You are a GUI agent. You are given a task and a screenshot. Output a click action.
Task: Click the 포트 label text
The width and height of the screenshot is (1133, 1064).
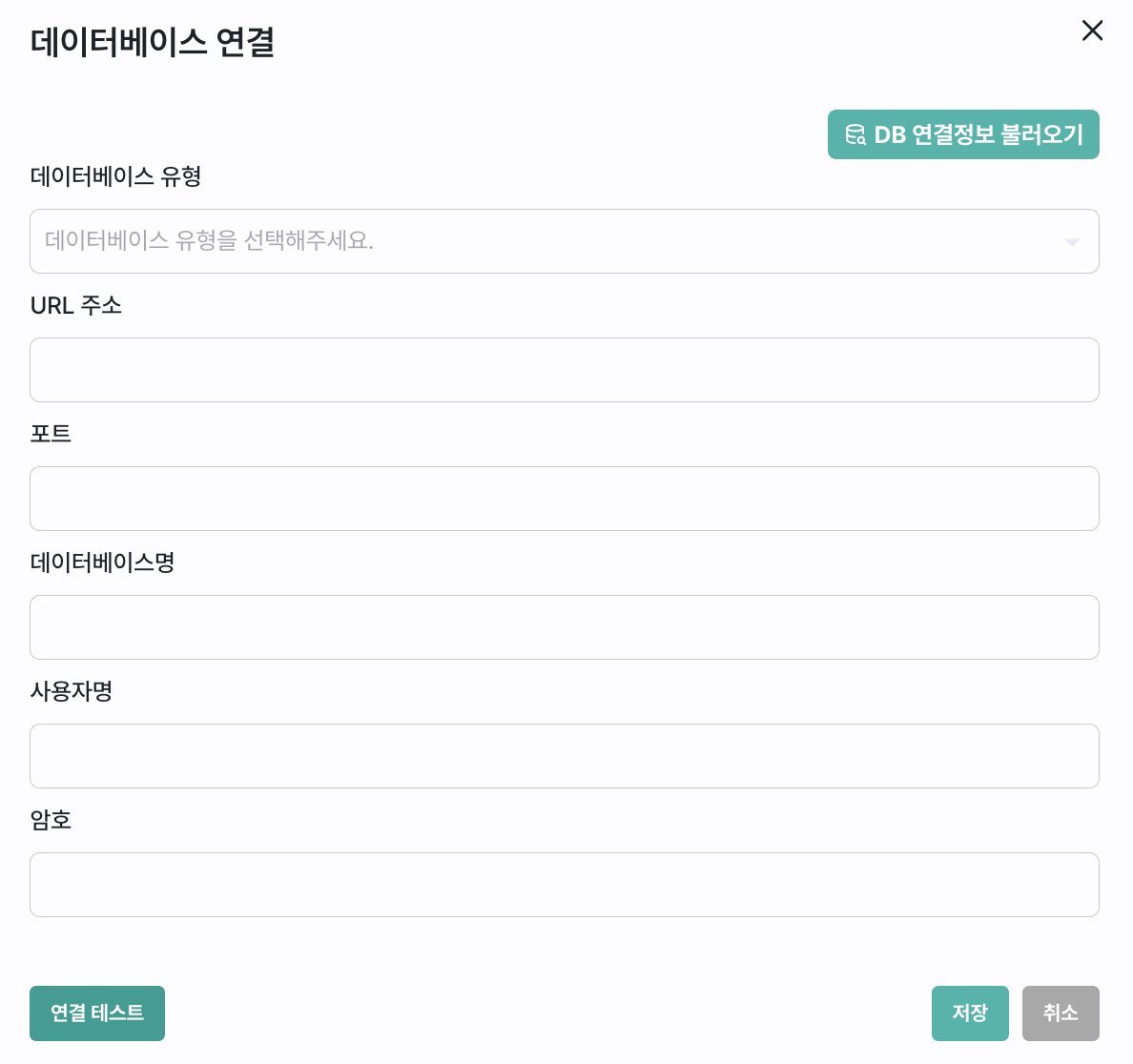(x=51, y=434)
